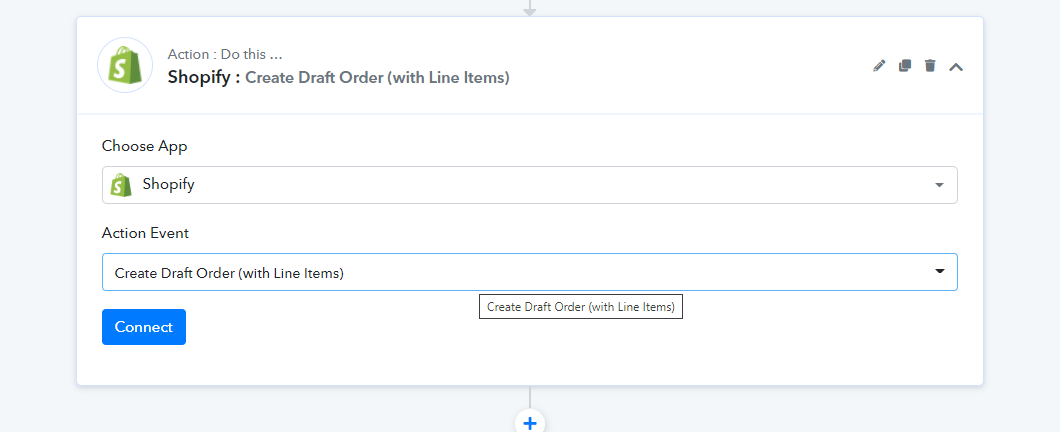The width and height of the screenshot is (1060, 432).
Task: Collapse the action step with chevron-up
Action: coord(956,66)
